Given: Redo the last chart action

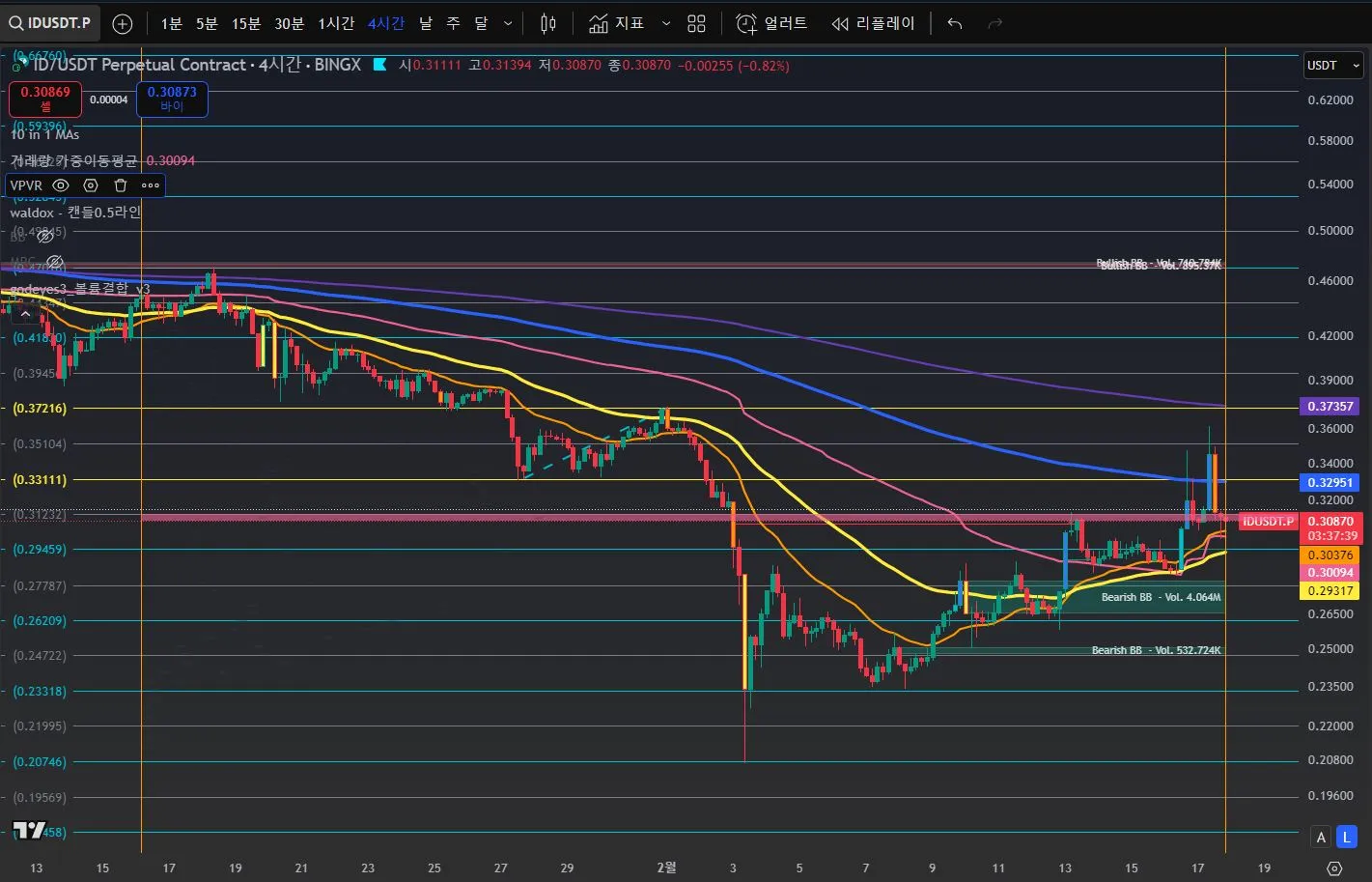Looking at the screenshot, I should click(x=995, y=23).
